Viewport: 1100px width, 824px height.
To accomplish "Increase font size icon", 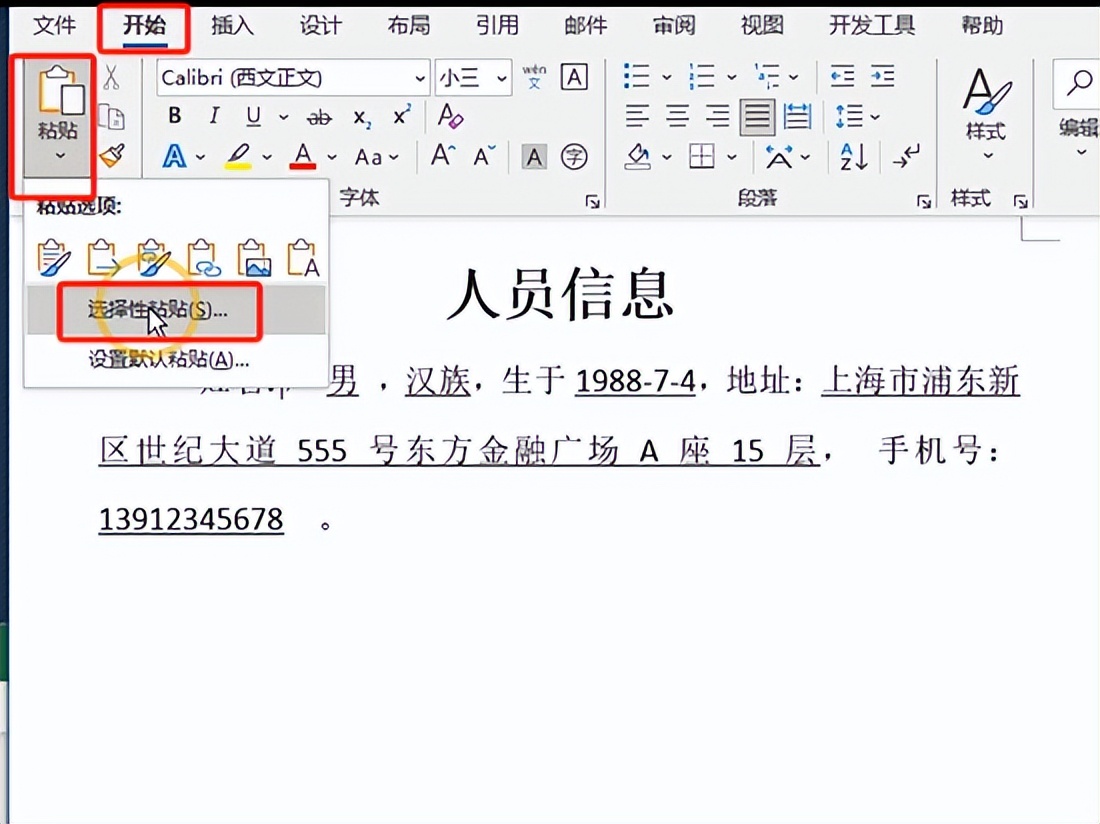I will point(443,156).
